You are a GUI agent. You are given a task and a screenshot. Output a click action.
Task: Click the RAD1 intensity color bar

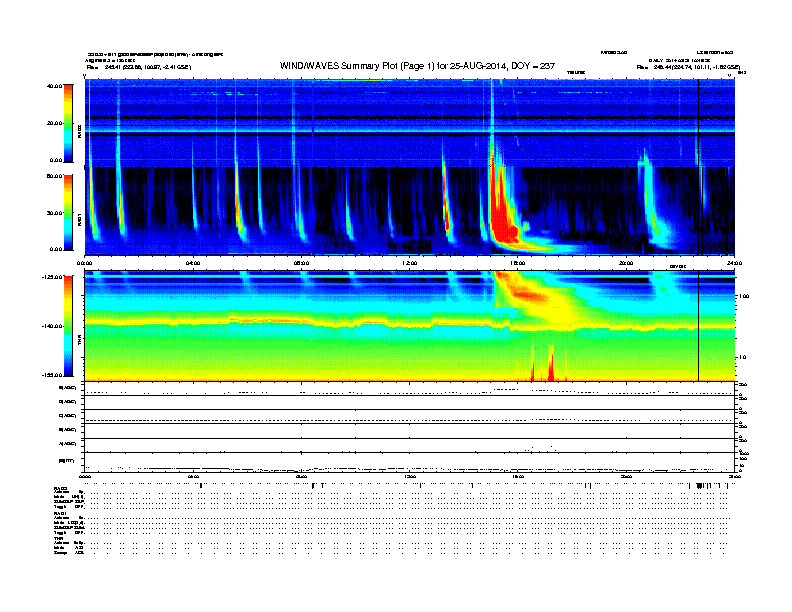68,212
